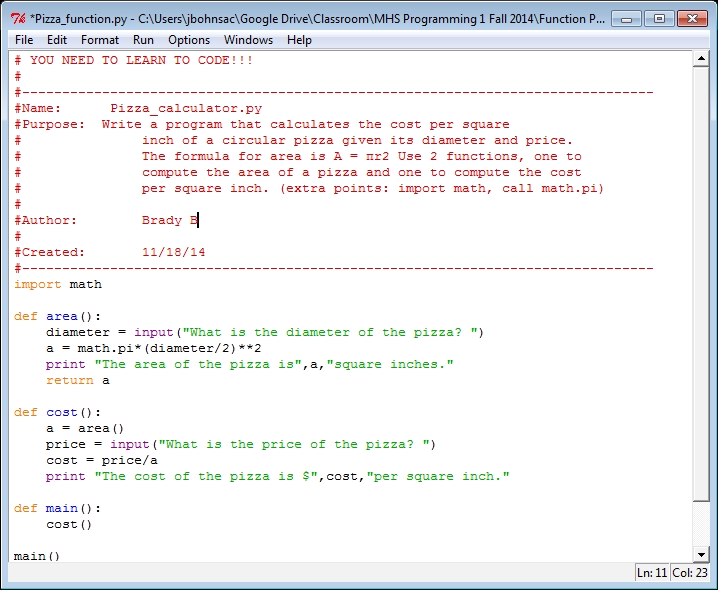
Task: Click the 'Brady B' author name
Action: point(170,220)
